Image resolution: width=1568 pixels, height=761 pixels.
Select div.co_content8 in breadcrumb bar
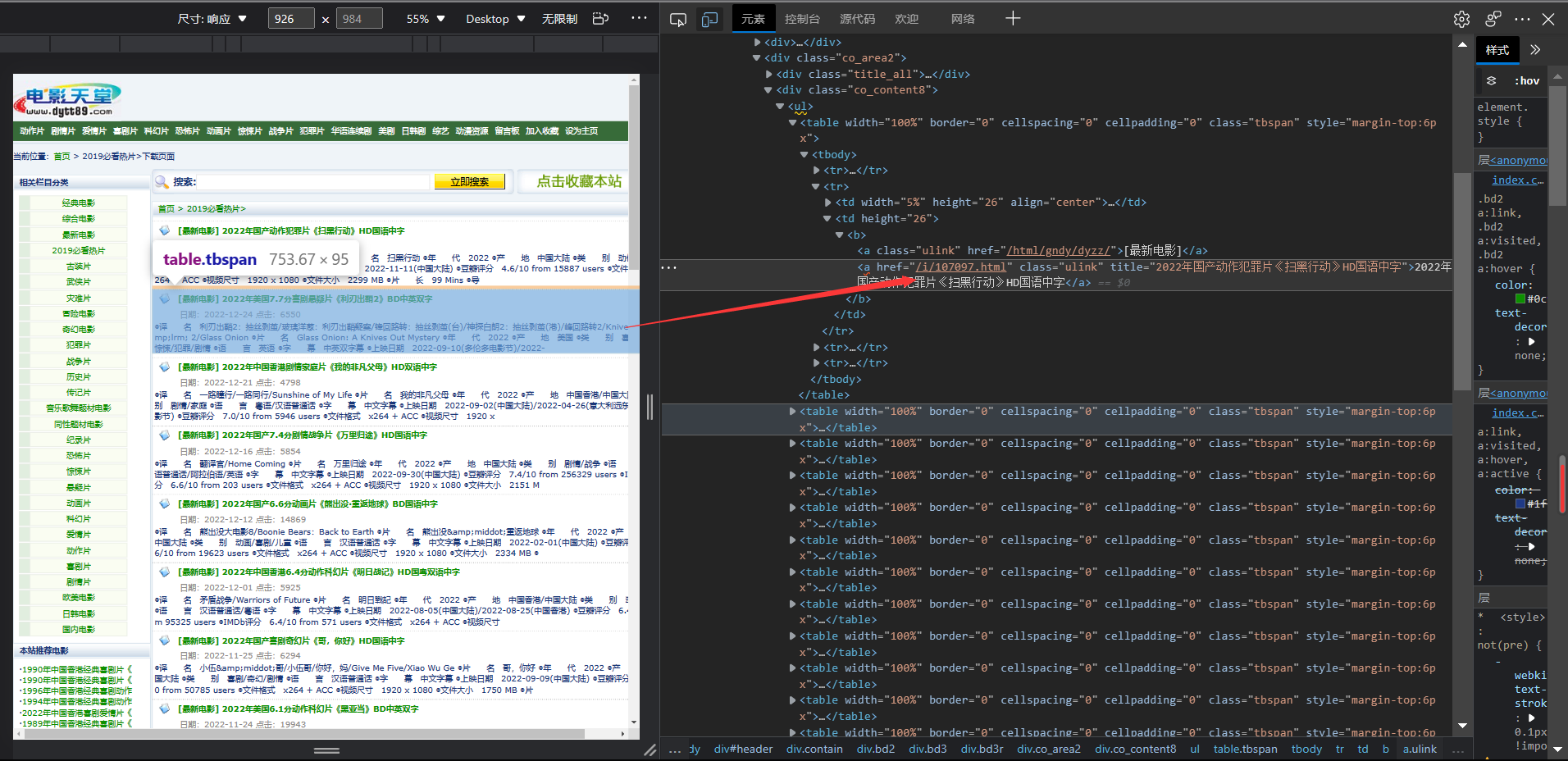point(1136,750)
